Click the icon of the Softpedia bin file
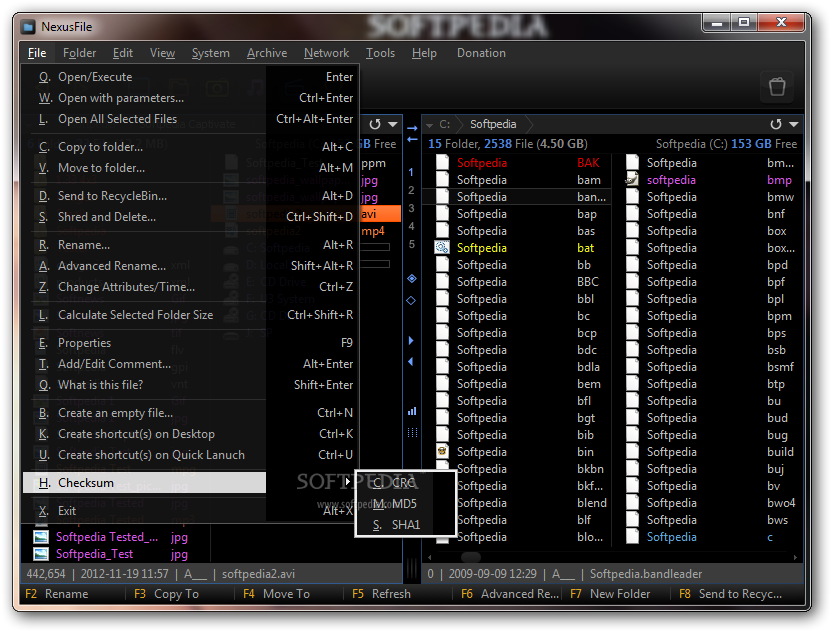Image resolution: width=832 pixels, height=632 pixels. coord(442,452)
